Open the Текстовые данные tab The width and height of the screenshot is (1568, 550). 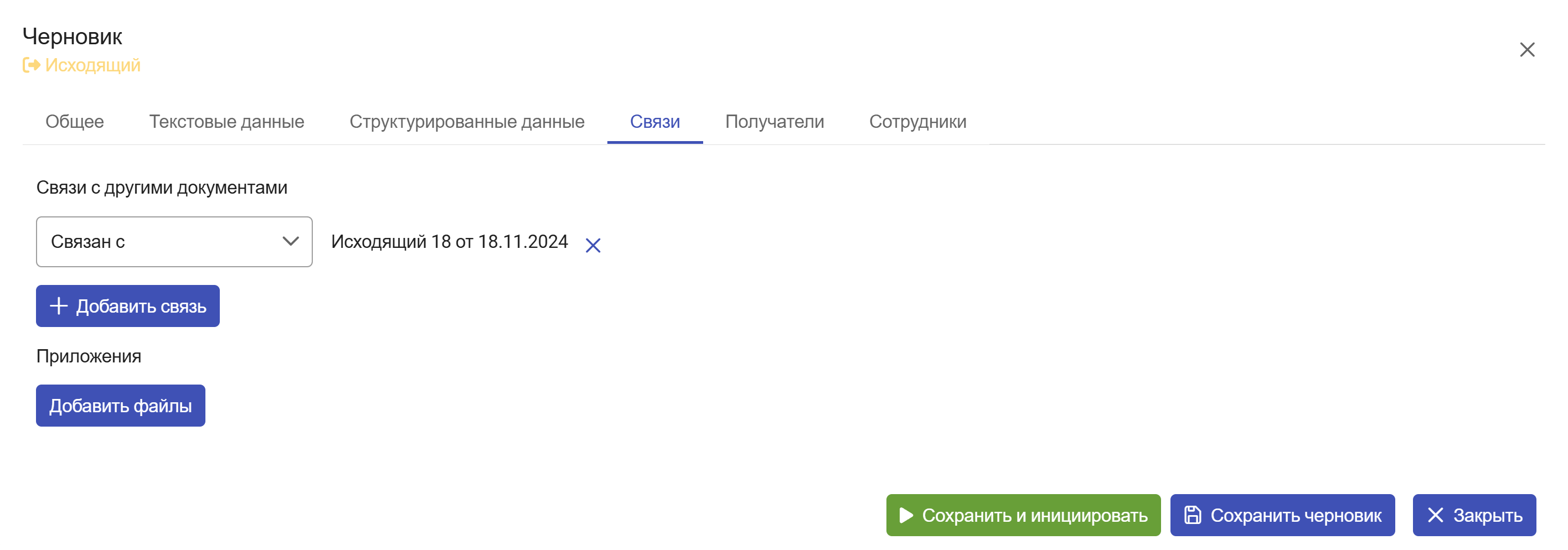pyautogui.click(x=226, y=122)
